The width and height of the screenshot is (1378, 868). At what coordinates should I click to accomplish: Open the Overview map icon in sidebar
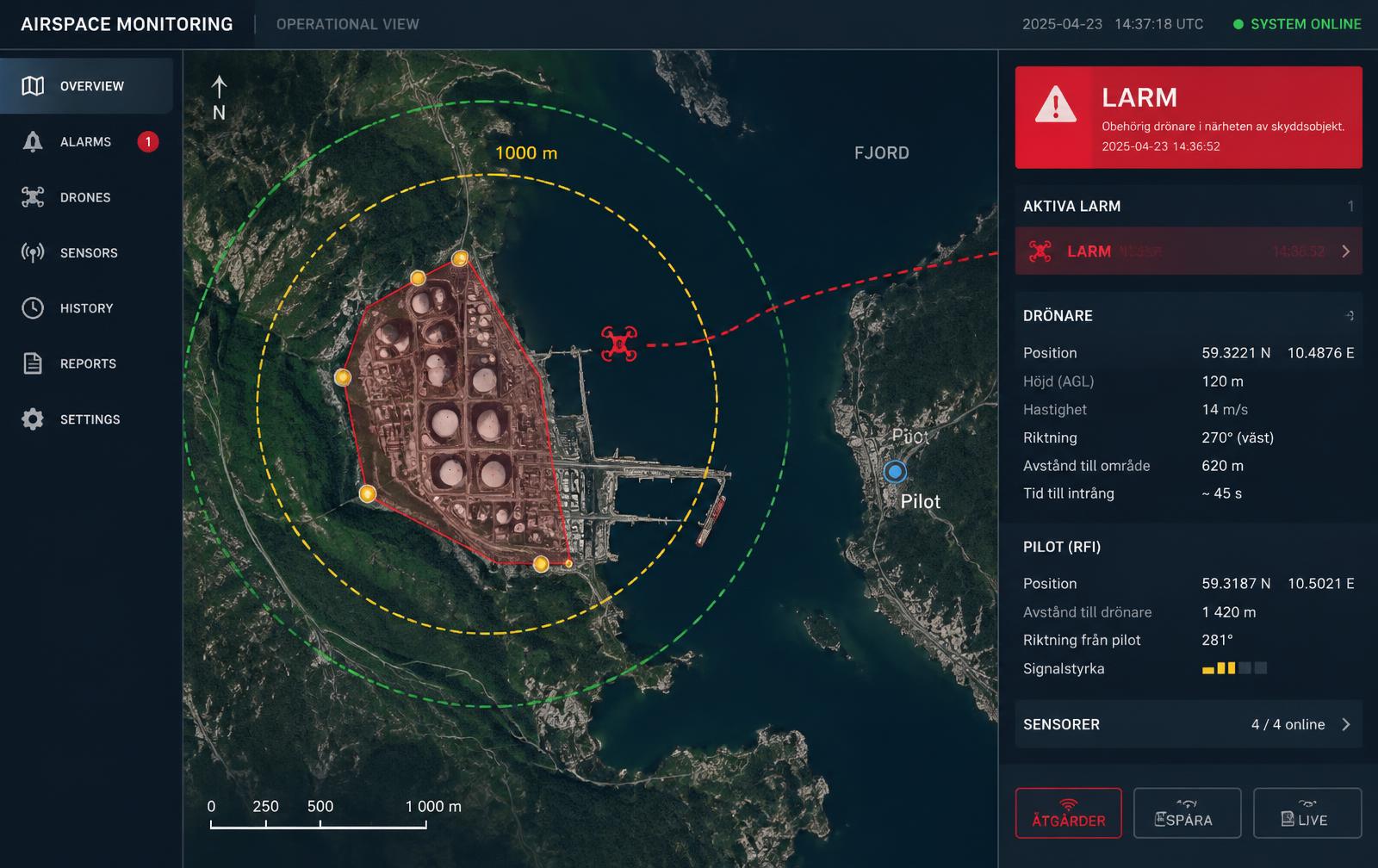tap(33, 86)
